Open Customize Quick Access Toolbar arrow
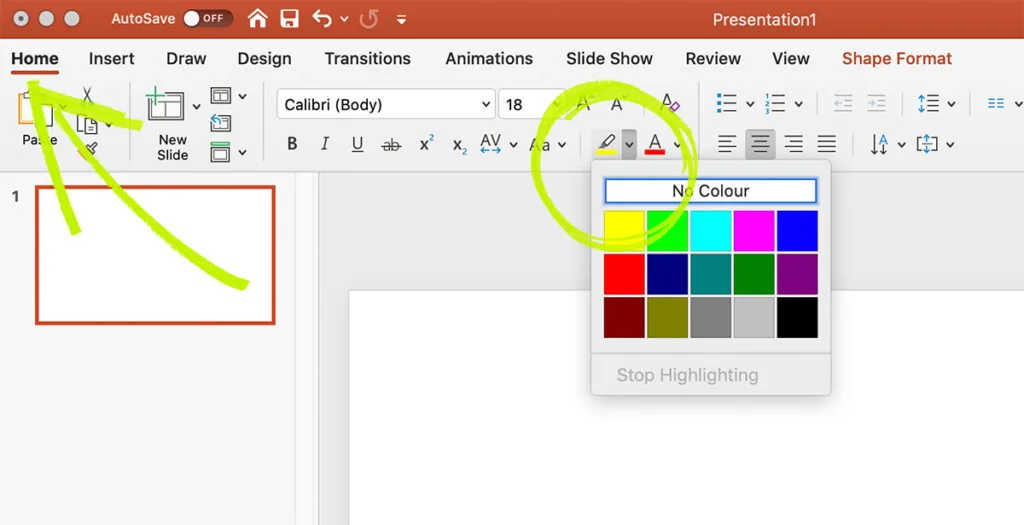1024x525 pixels. click(402, 20)
